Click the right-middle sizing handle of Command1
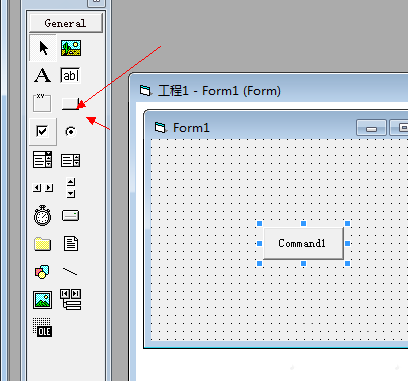 pos(347,243)
